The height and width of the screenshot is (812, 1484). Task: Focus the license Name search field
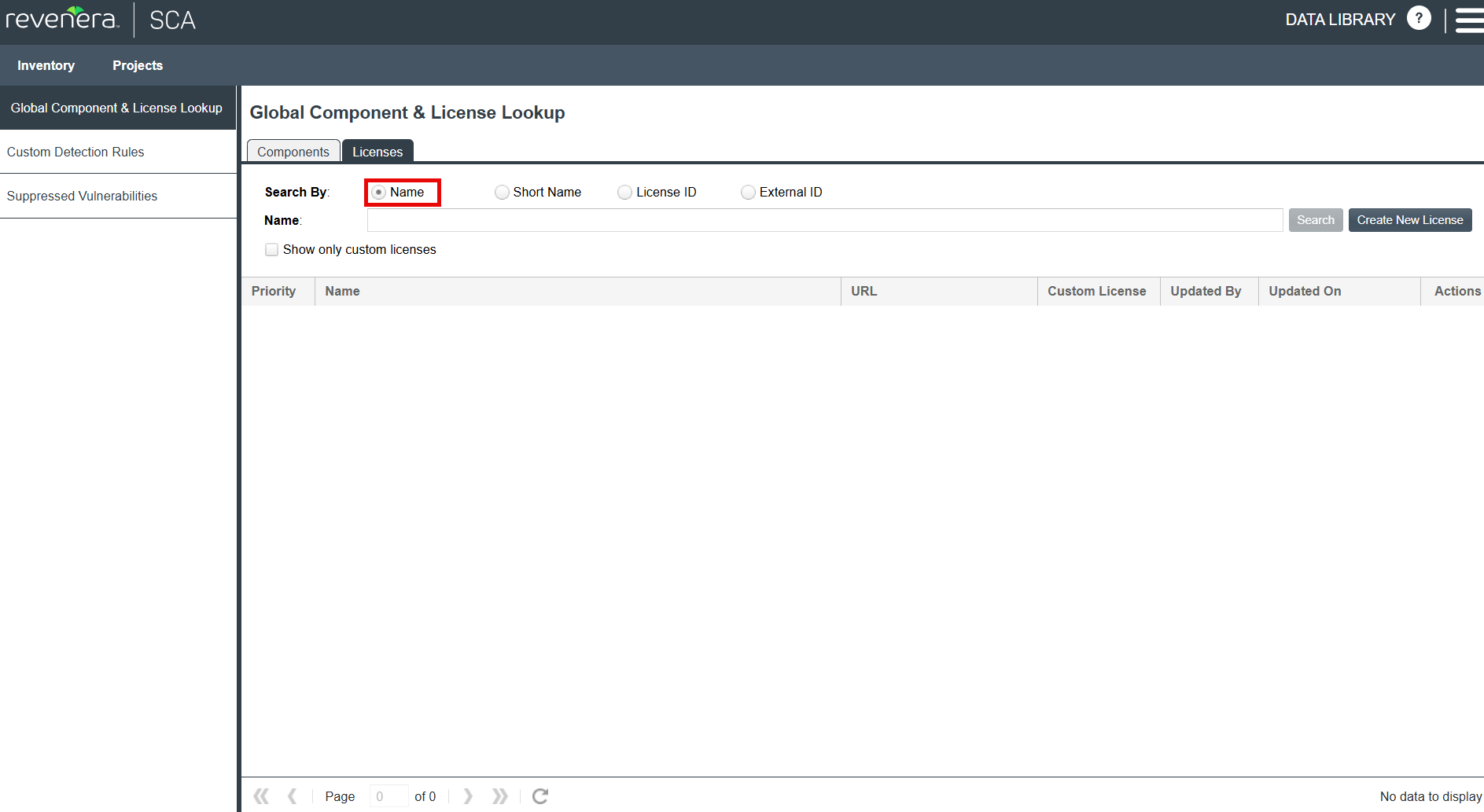coord(824,220)
